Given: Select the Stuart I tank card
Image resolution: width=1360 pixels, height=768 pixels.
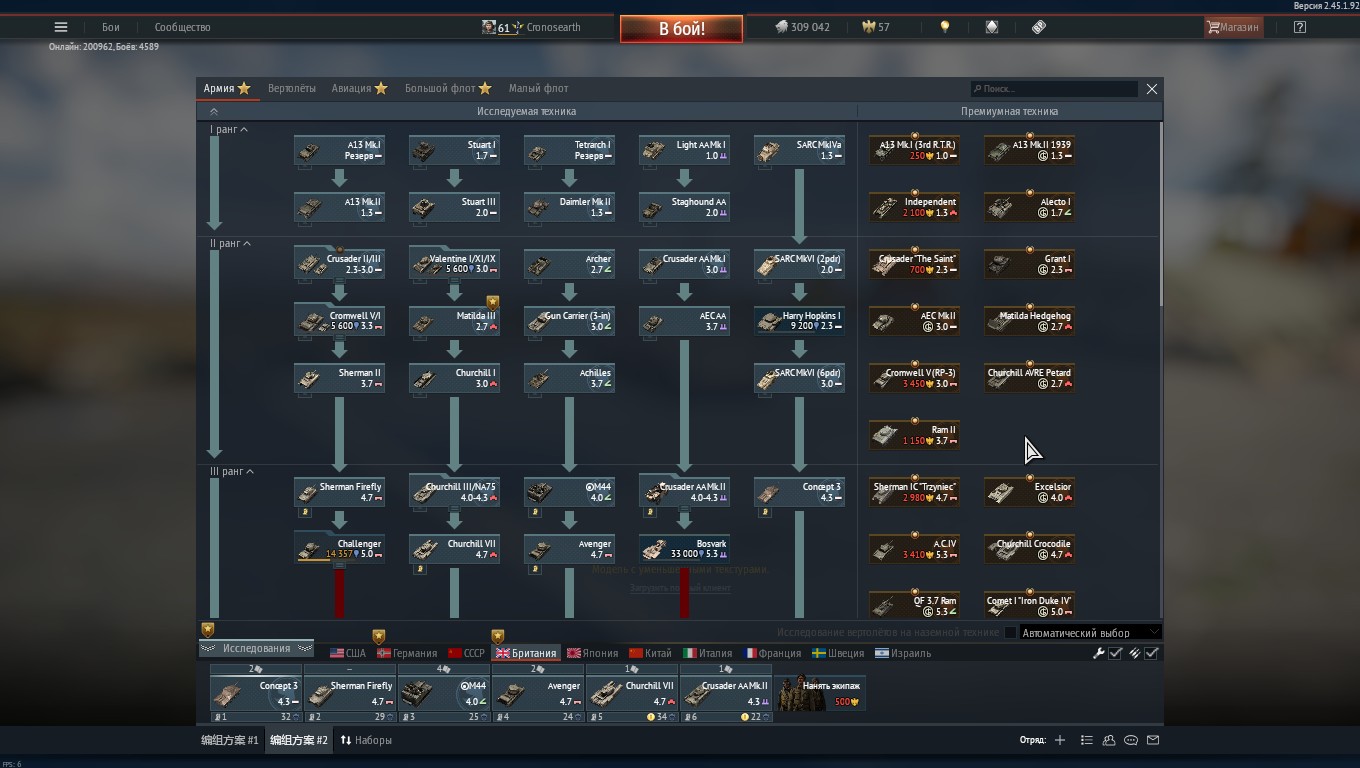Looking at the screenshot, I should pos(454,150).
